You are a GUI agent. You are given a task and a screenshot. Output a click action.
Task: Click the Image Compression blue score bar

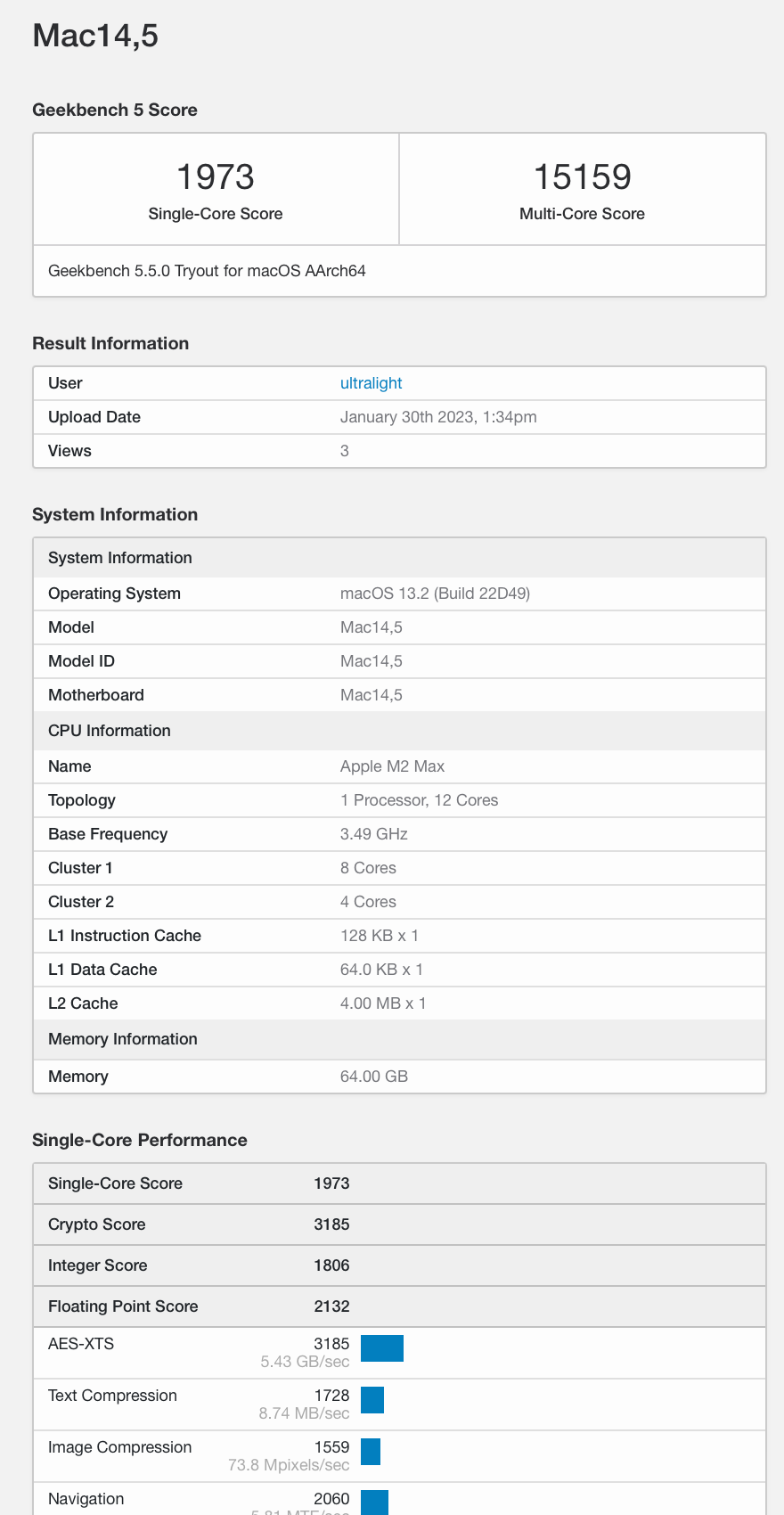[x=371, y=1452]
